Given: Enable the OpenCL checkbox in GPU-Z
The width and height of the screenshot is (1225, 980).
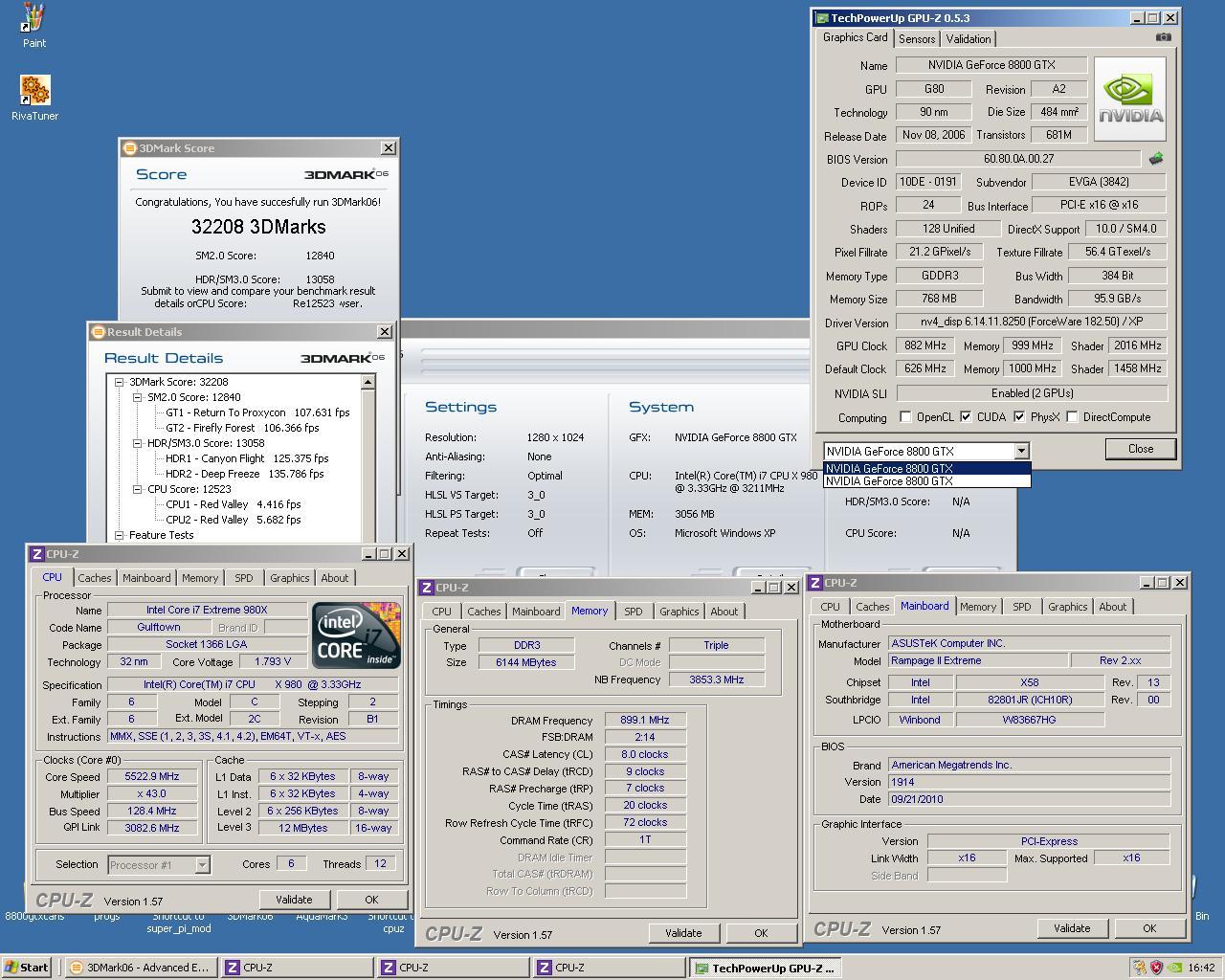Looking at the screenshot, I should (x=905, y=417).
